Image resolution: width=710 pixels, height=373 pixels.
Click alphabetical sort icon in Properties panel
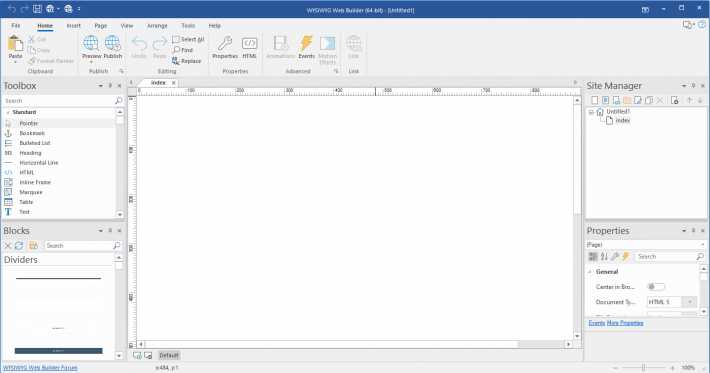[x=604, y=256]
